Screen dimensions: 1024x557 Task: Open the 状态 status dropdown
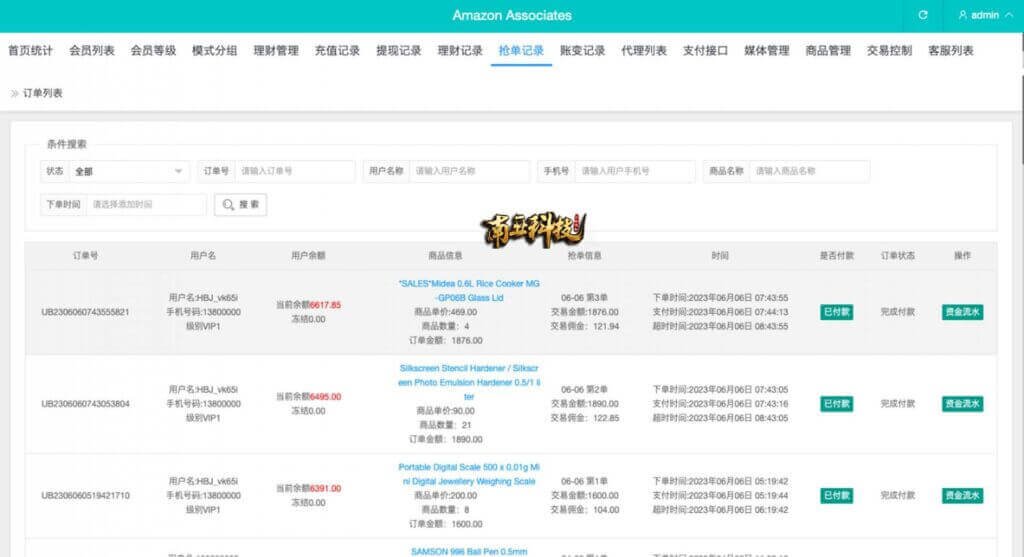click(128, 171)
